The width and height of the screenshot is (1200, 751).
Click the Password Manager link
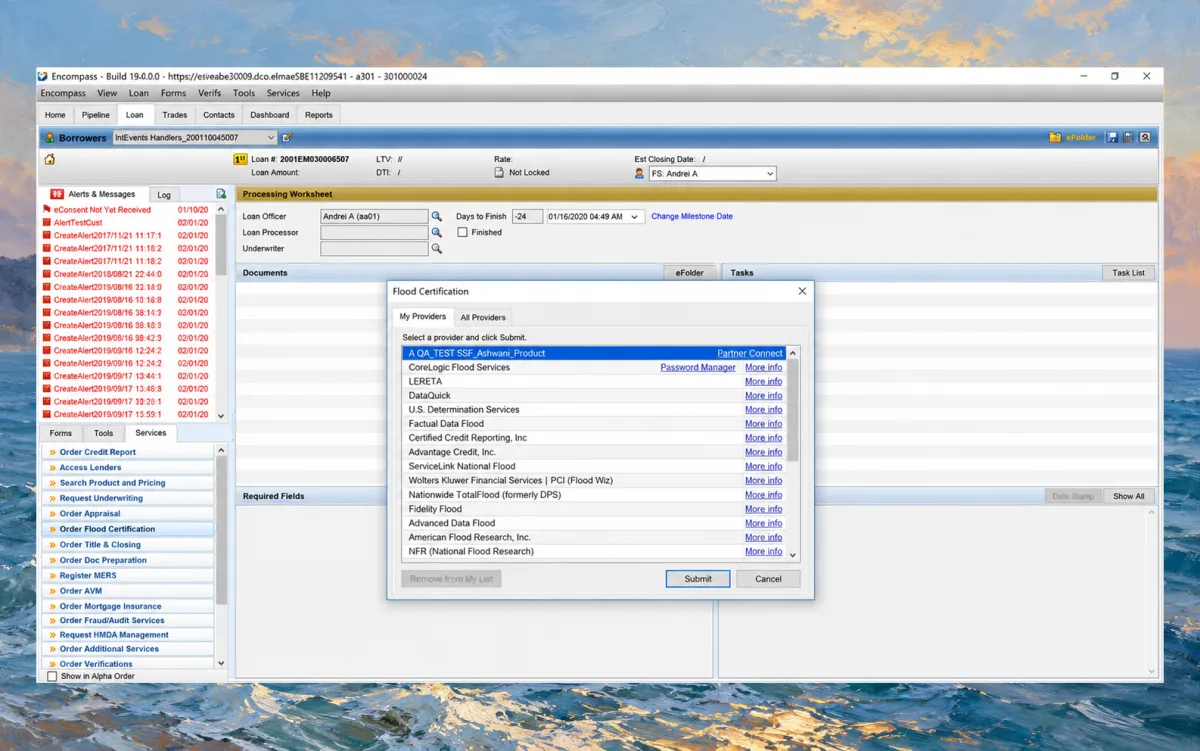[698, 367]
